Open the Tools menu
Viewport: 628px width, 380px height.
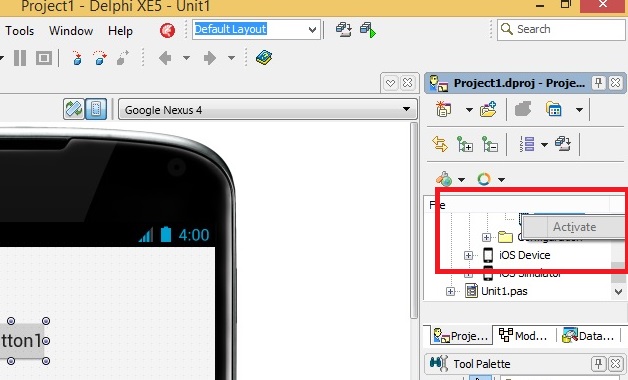coord(19,30)
